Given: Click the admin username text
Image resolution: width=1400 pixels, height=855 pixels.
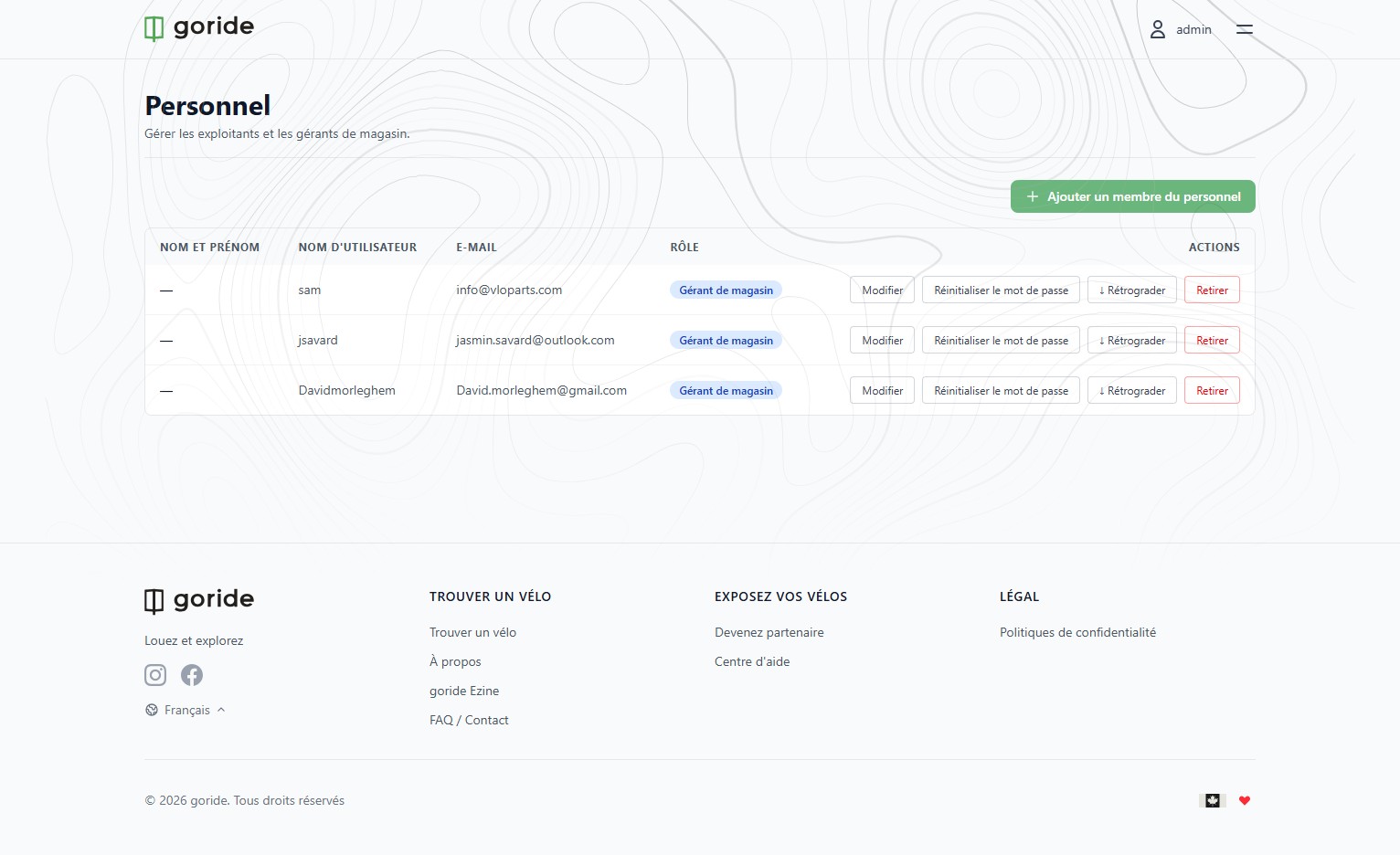Looking at the screenshot, I should 1193,30.
